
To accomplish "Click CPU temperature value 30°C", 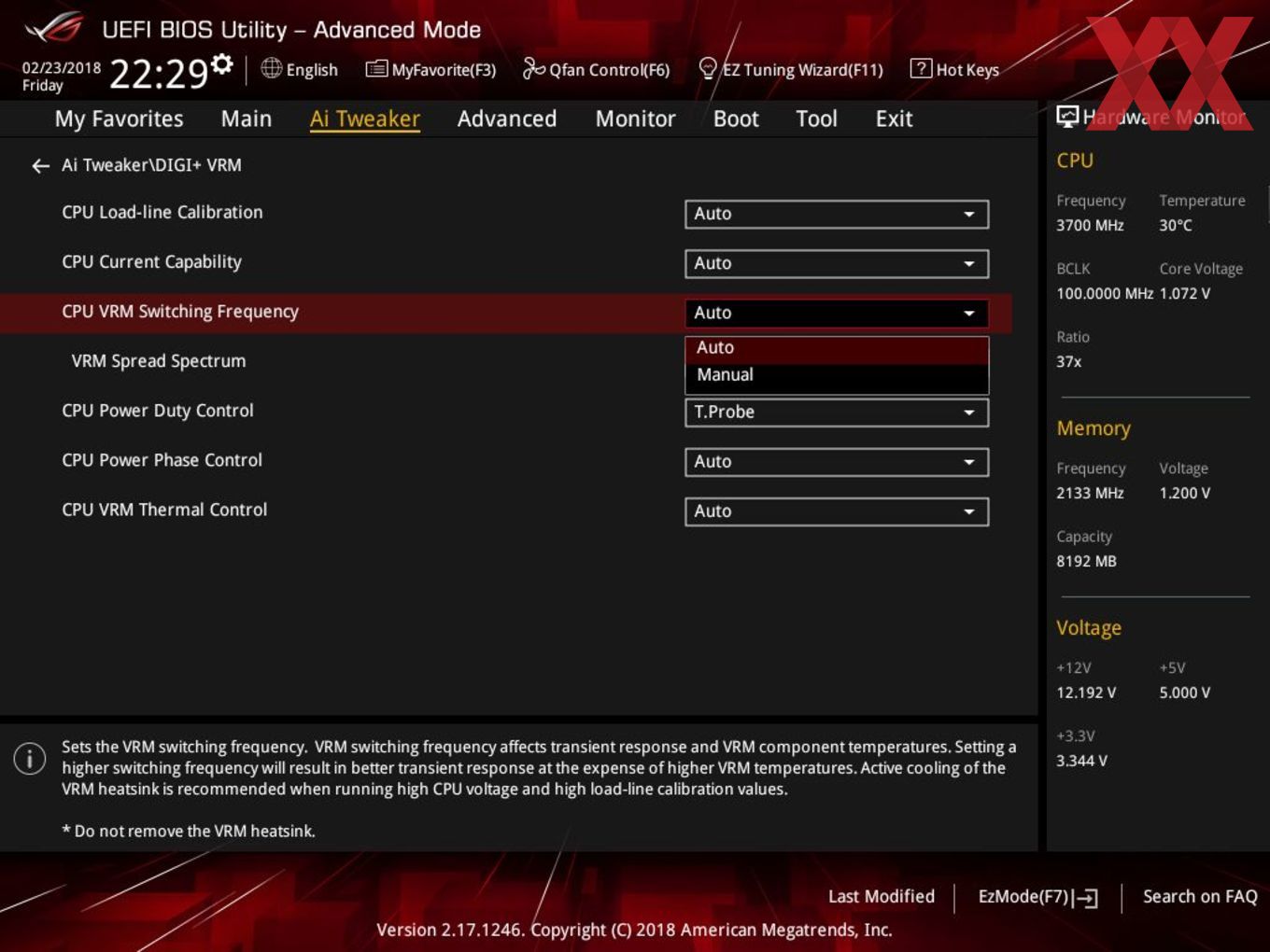I will (1176, 225).
